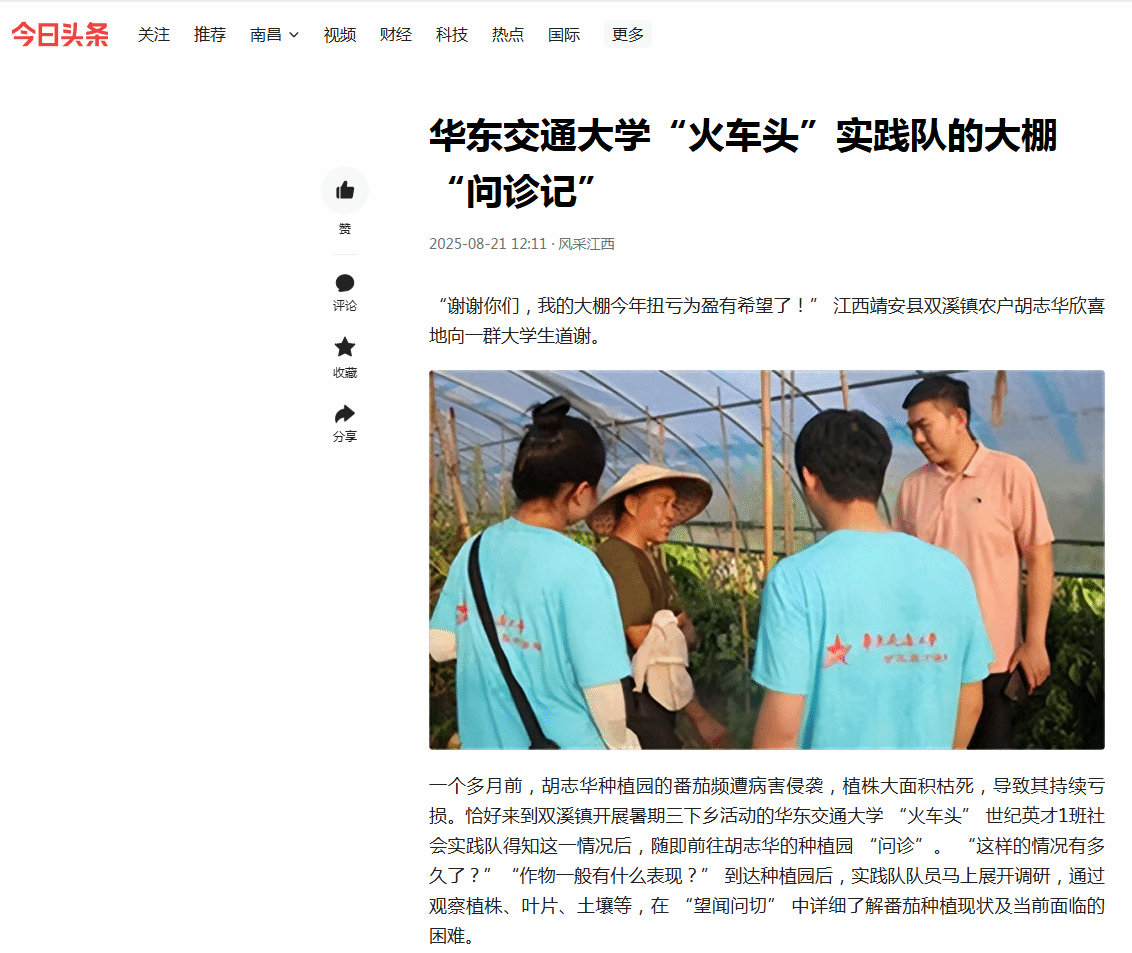
Task: Click the thumbs-up like icon
Action: pyautogui.click(x=345, y=190)
